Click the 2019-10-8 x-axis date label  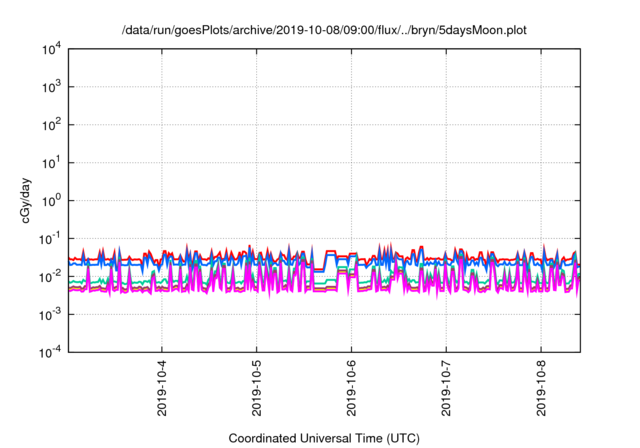pyautogui.click(x=541, y=388)
